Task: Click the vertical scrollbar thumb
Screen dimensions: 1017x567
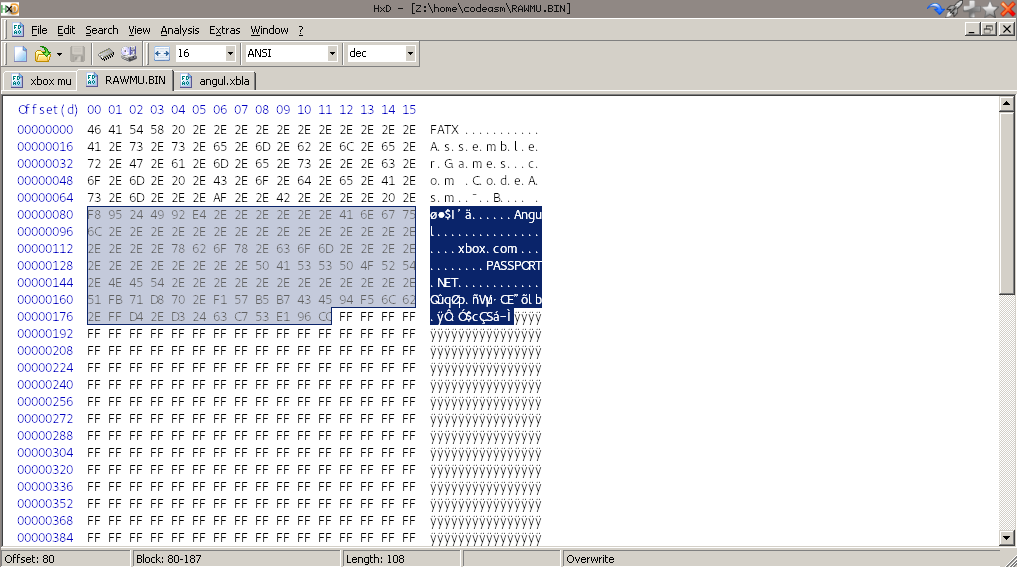Action: (1006, 203)
